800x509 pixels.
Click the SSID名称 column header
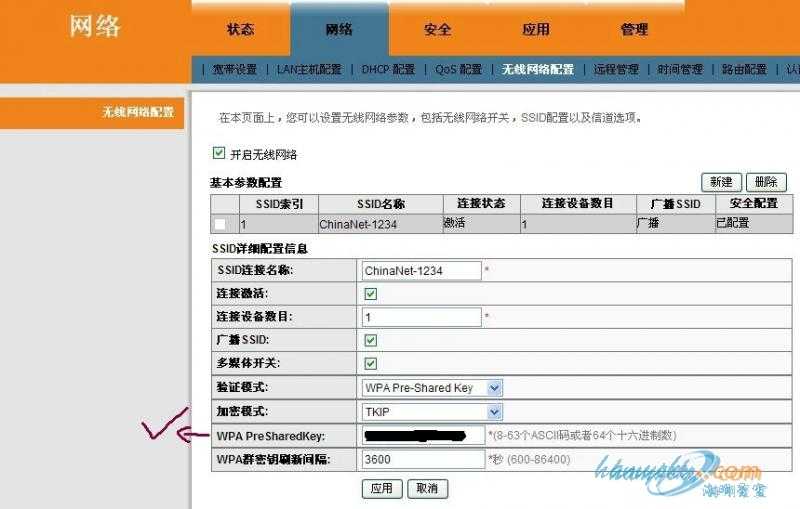tap(381, 204)
